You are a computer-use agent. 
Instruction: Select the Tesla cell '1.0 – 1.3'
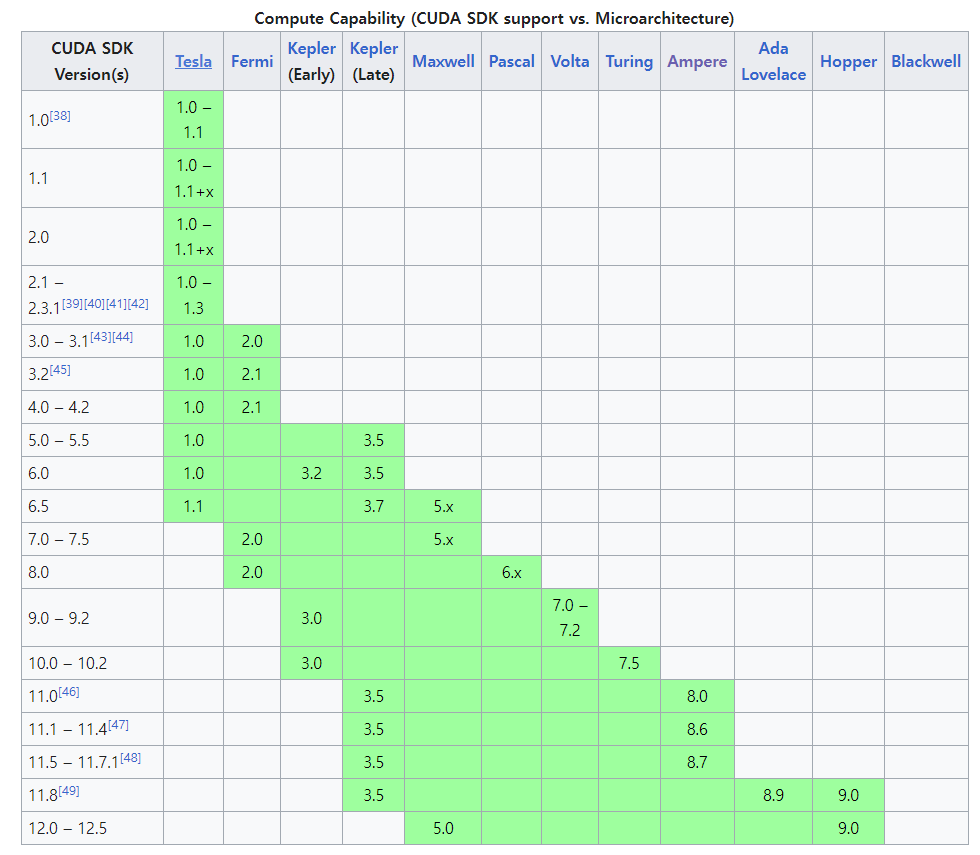coord(194,295)
